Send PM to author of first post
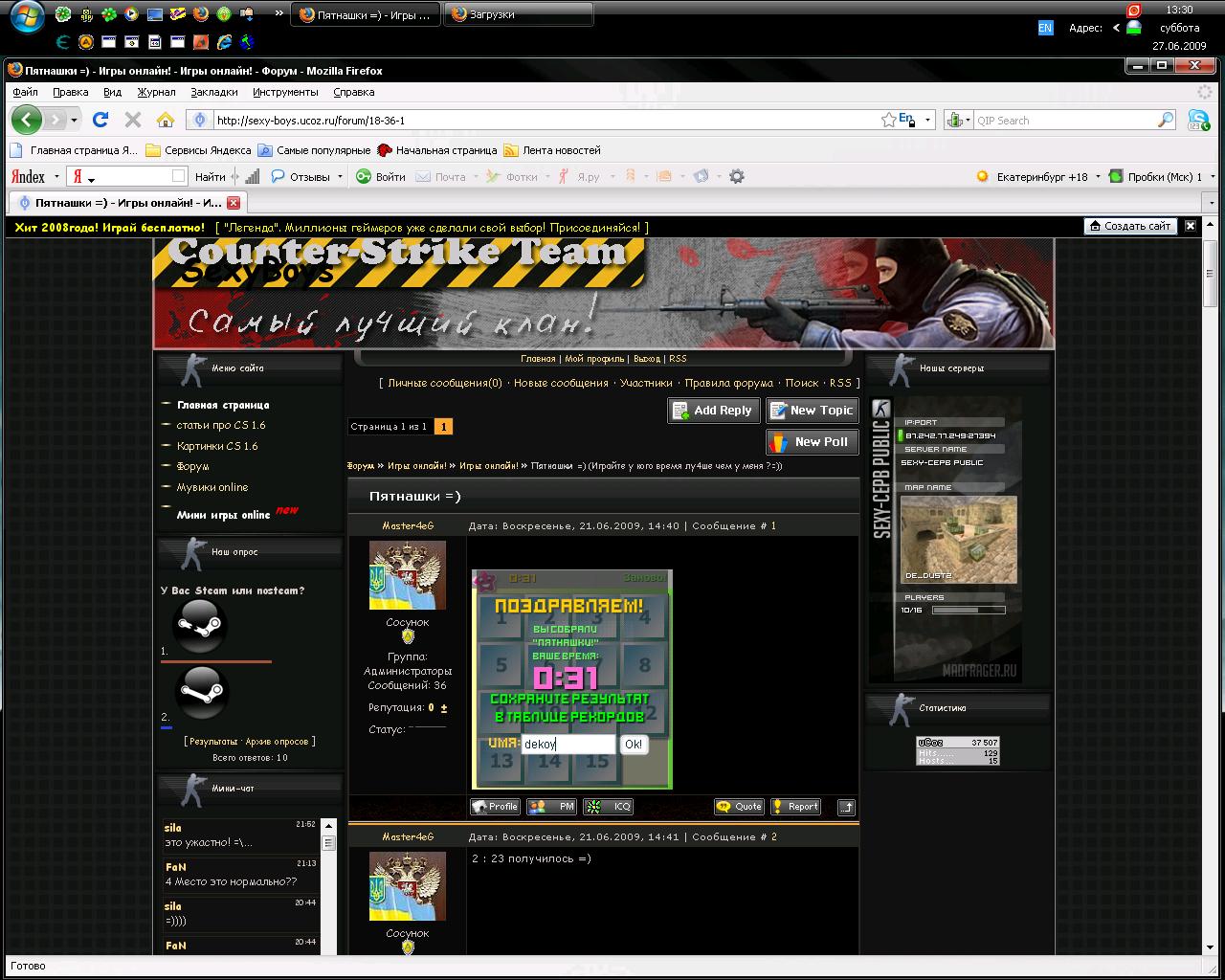Screen dimensions: 1225x980 [551, 807]
